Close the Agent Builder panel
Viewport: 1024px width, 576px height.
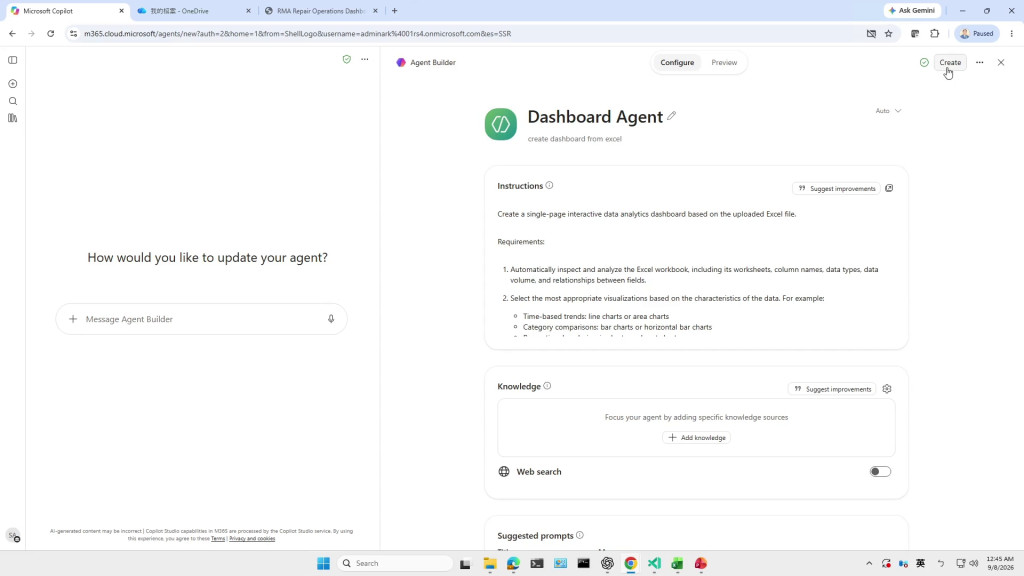pos(1001,63)
